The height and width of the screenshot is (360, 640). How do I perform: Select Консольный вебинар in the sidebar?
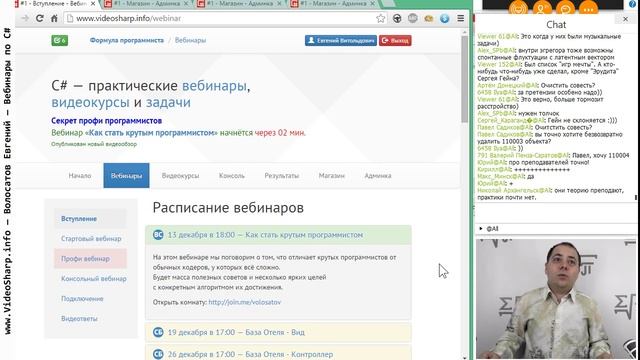pos(90,279)
